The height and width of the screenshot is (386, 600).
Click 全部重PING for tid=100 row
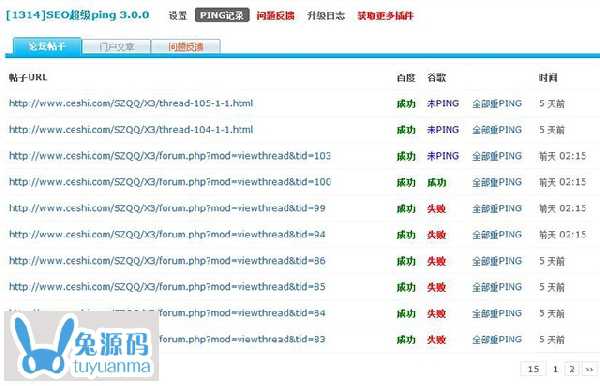coord(497,182)
